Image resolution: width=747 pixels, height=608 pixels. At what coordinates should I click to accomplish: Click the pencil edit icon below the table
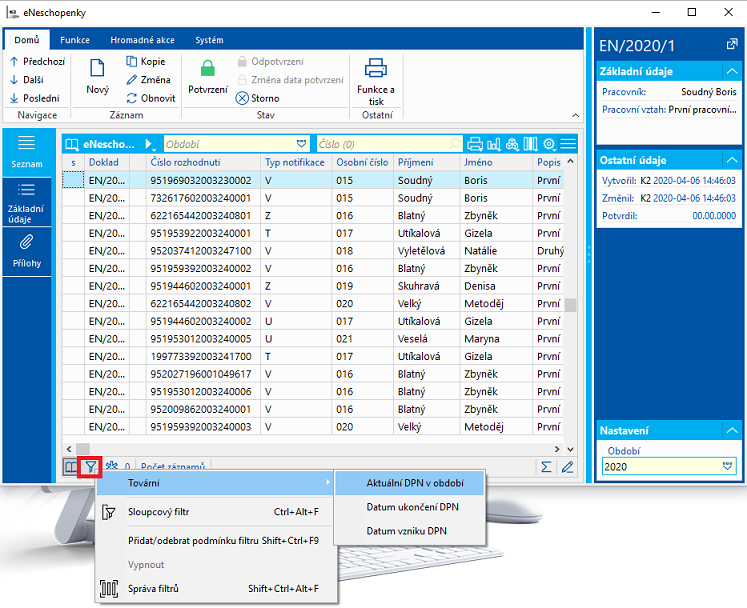click(x=568, y=466)
